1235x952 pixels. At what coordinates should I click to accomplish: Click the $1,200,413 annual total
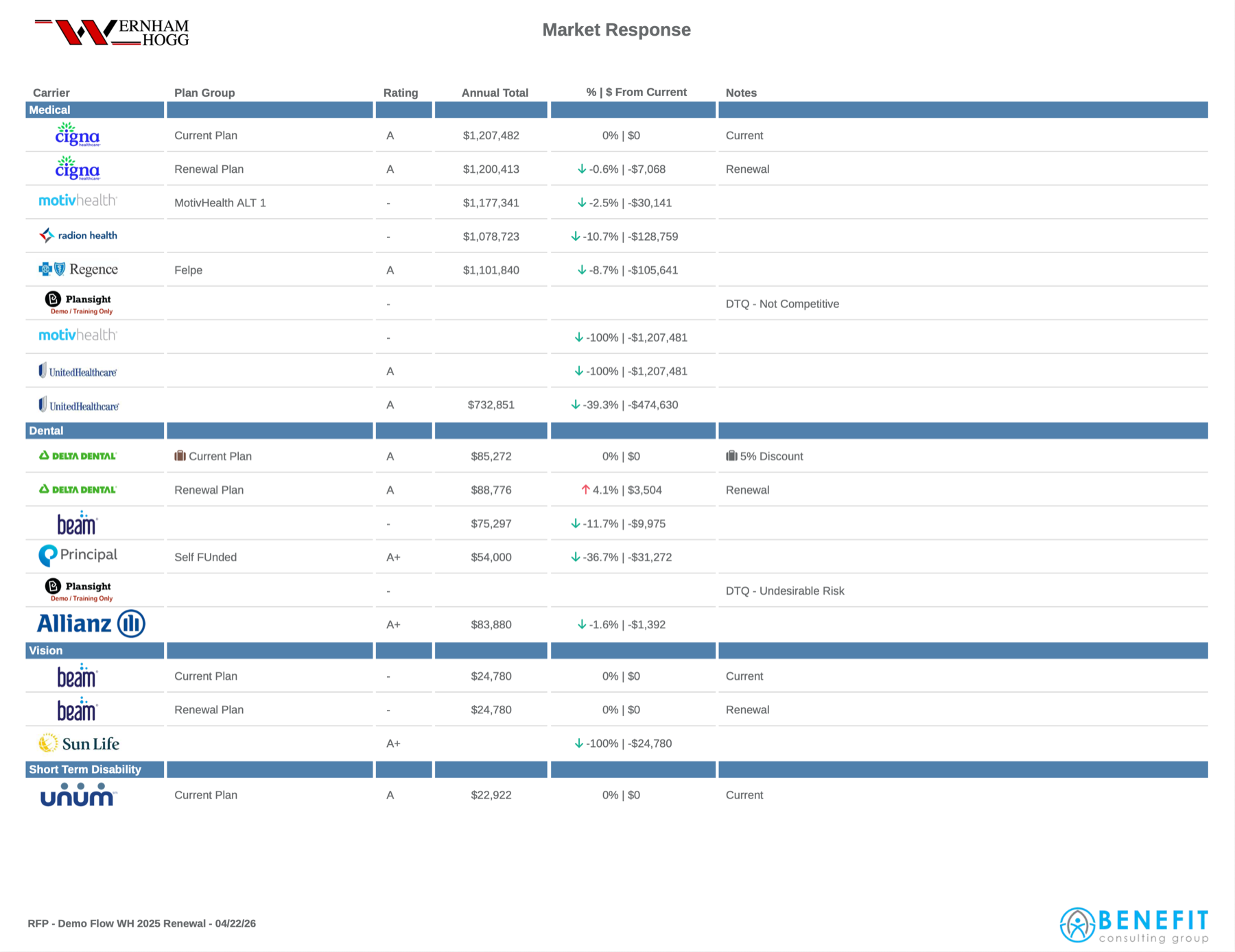(x=491, y=169)
